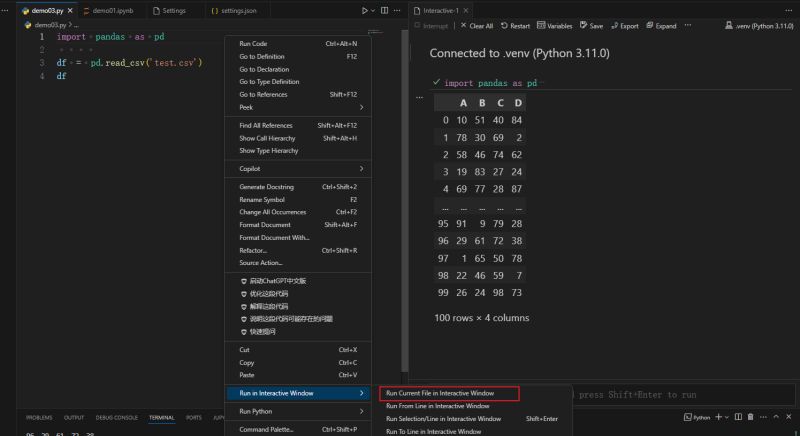Open the OUTPUT panel tab
The image size is (800, 436).
pos(73,418)
